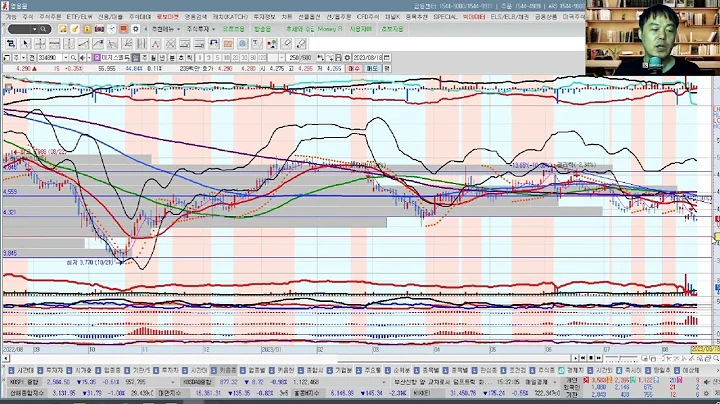Expand the KOSPI 종합 ticker dropdown

(172, 382)
